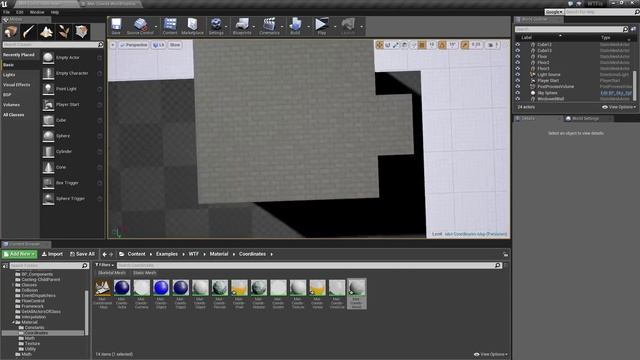
Task: Toggle visibility of PostProcessVolume actor
Action: [518, 87]
